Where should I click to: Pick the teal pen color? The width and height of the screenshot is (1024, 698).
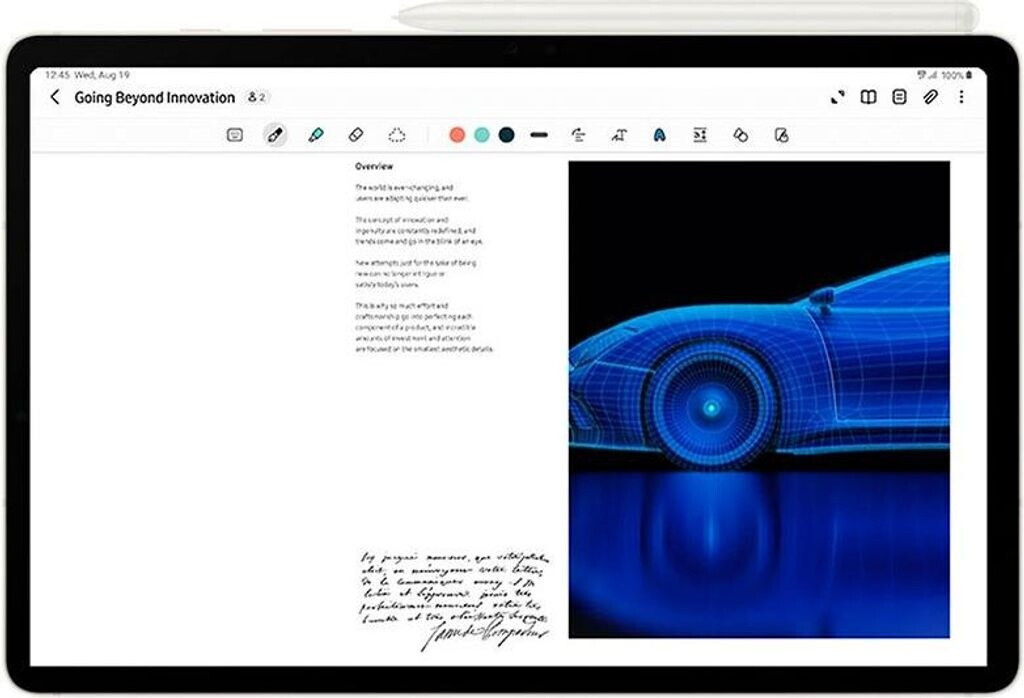click(482, 135)
